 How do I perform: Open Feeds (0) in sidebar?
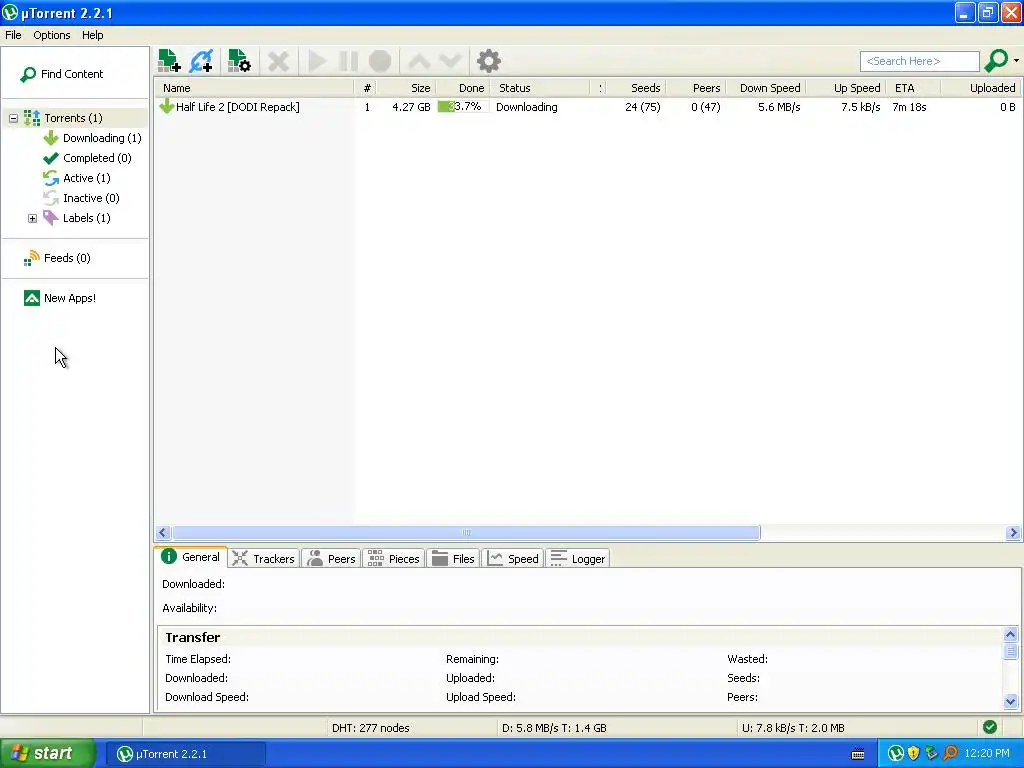[x=57, y=259]
